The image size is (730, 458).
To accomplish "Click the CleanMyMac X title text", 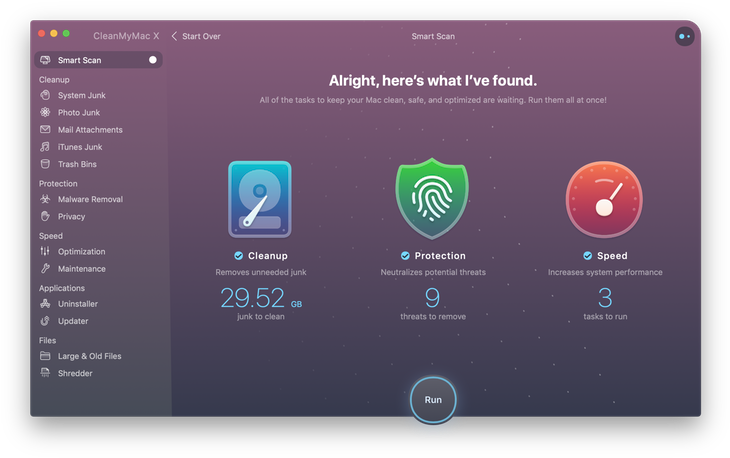I will [x=126, y=36].
